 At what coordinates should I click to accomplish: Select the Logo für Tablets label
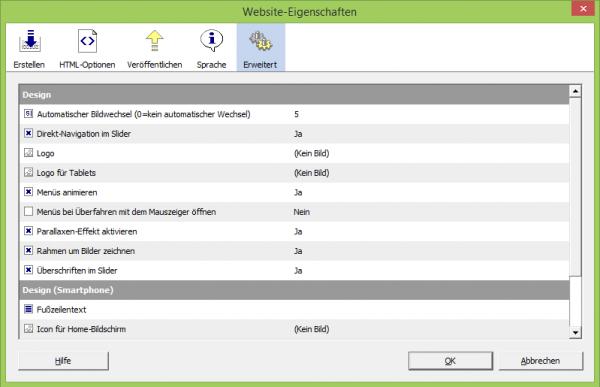(66, 173)
